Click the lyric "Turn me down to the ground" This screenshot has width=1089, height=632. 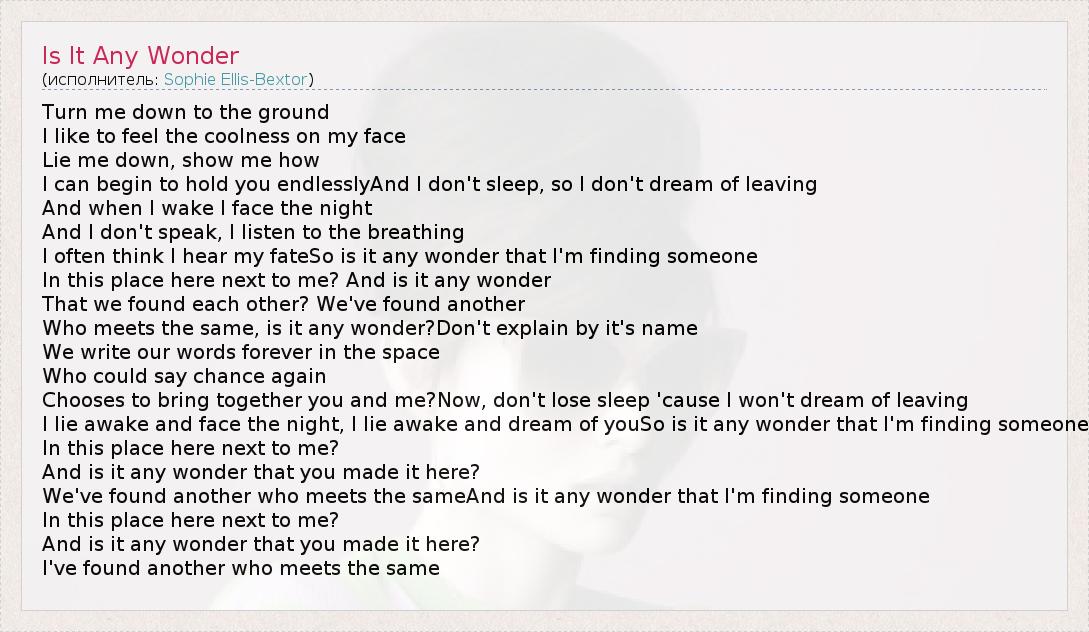pyautogui.click(x=186, y=112)
